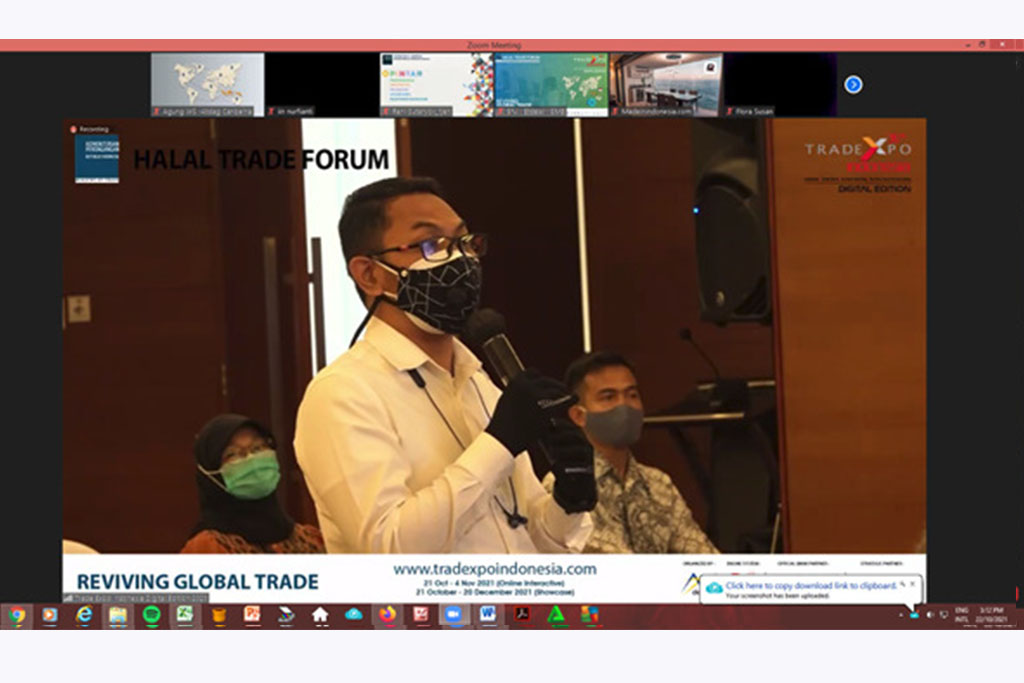Open the colorful squares taskbar app
1024x683 pixels.
(590, 615)
